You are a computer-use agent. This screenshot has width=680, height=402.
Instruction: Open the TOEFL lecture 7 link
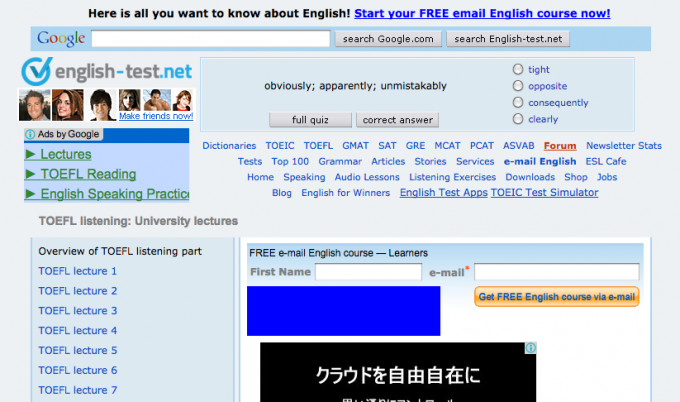point(78,390)
